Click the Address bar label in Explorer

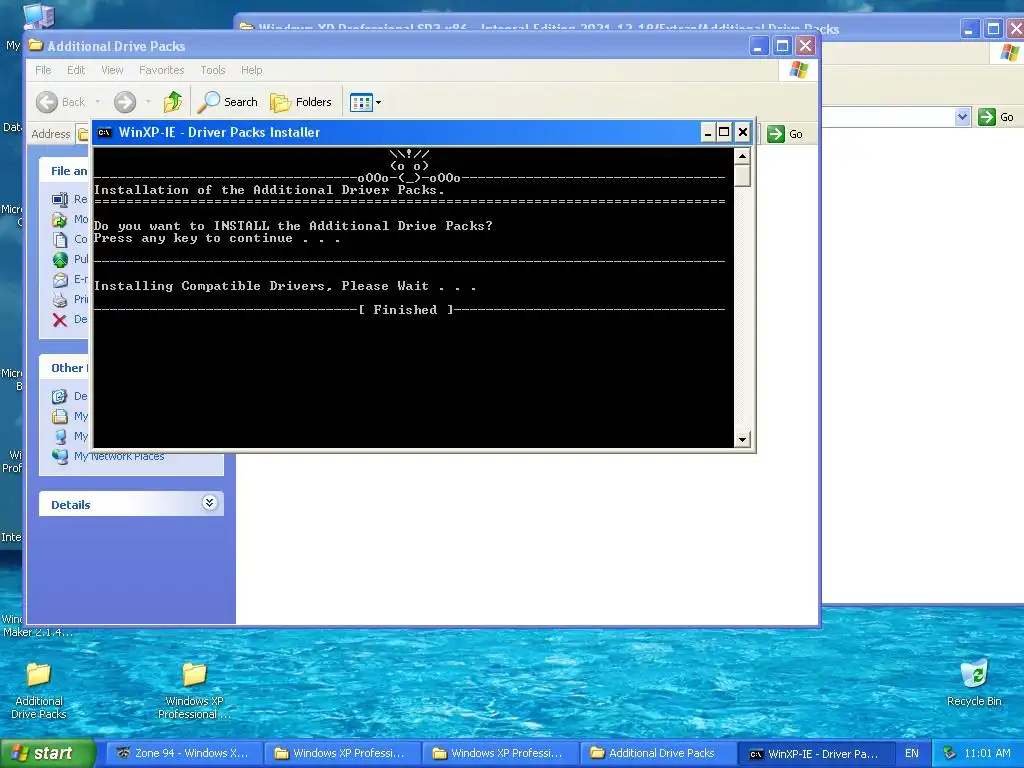pyautogui.click(x=50, y=134)
